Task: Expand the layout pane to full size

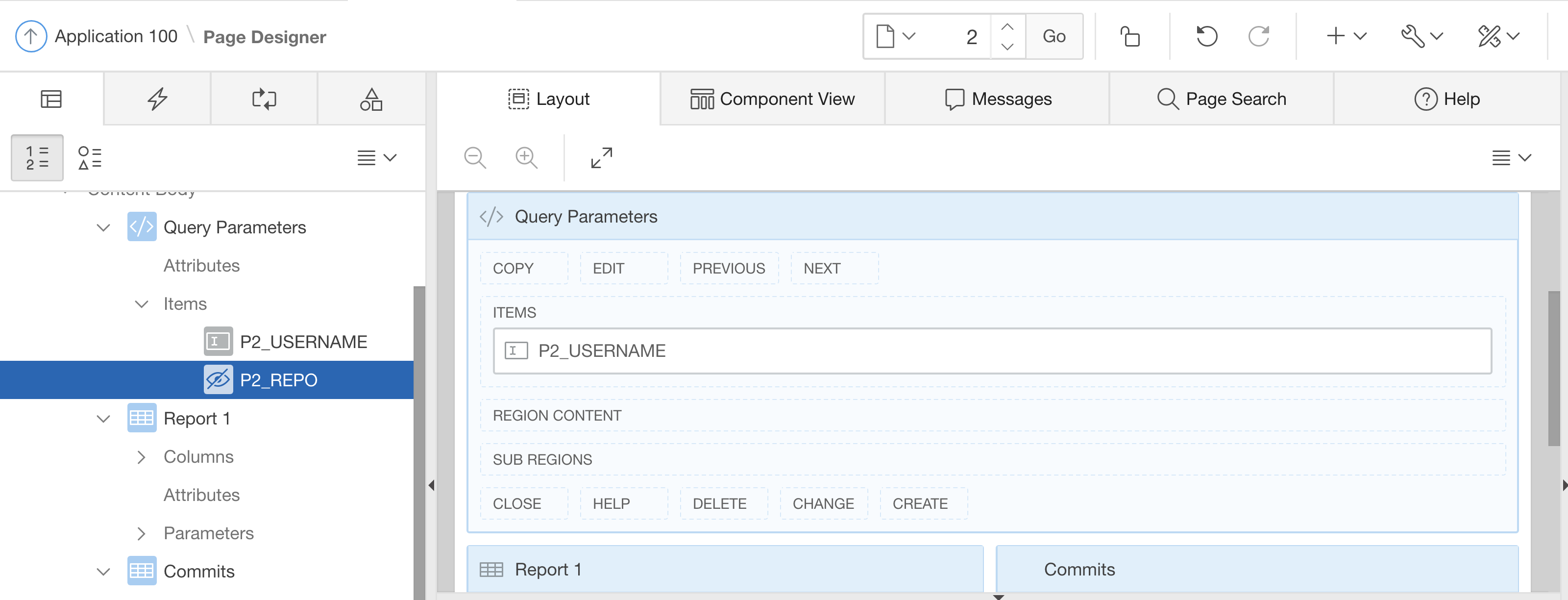Action: [x=601, y=158]
